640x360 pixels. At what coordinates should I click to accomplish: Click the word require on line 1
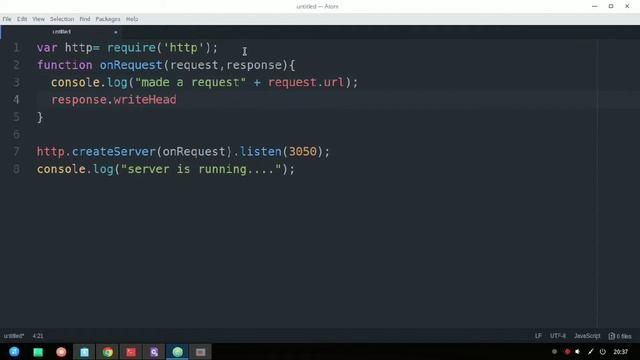tap(131, 48)
